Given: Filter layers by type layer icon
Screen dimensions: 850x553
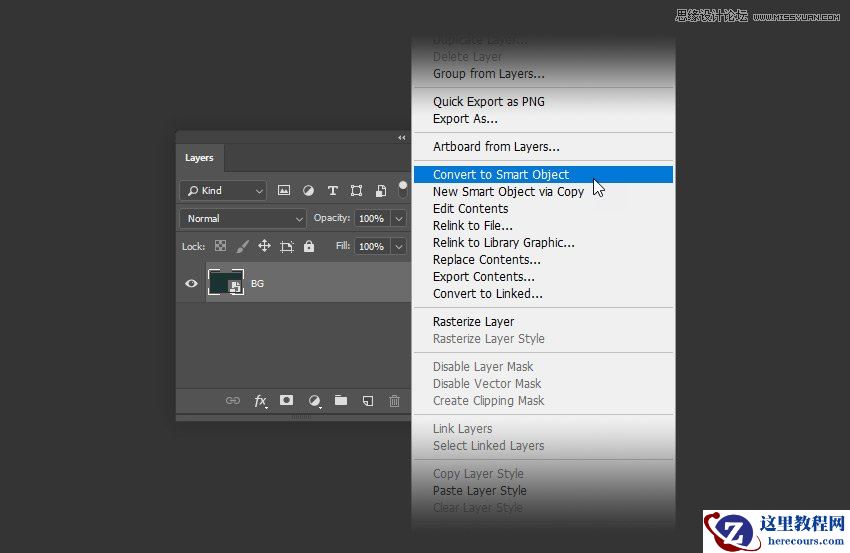Looking at the screenshot, I should click(x=332, y=190).
